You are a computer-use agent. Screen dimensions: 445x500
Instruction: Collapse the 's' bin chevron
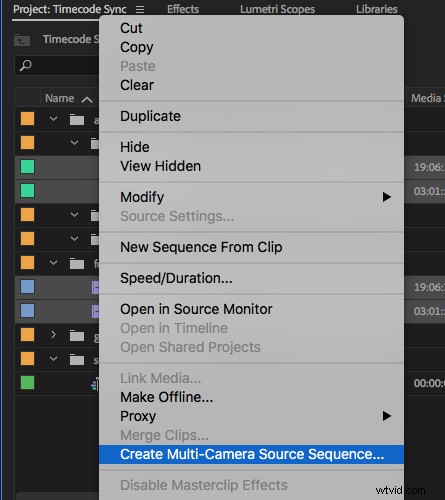coord(53,359)
